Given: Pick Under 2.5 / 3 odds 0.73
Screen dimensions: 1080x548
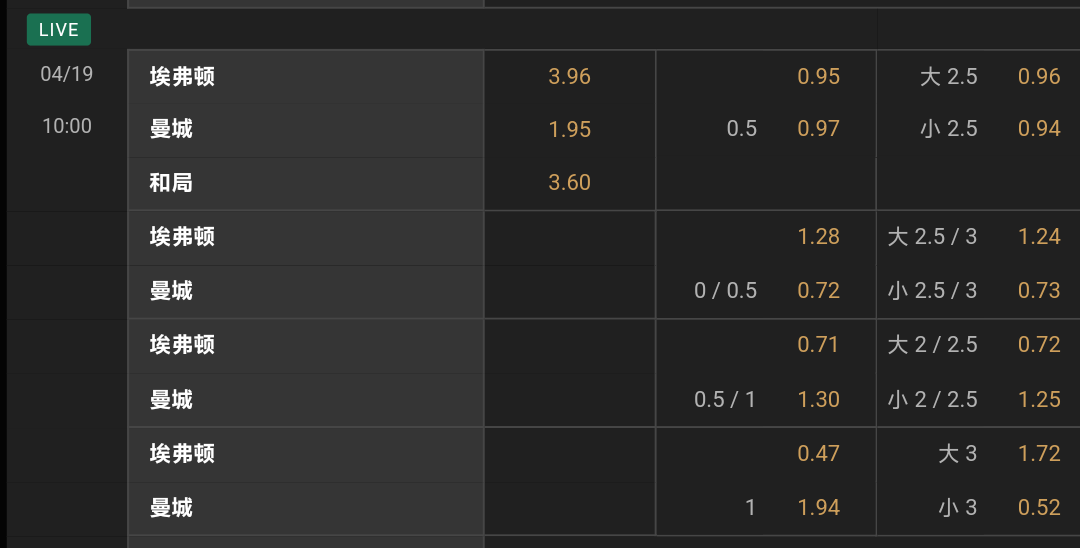Looking at the screenshot, I should tap(1039, 291).
